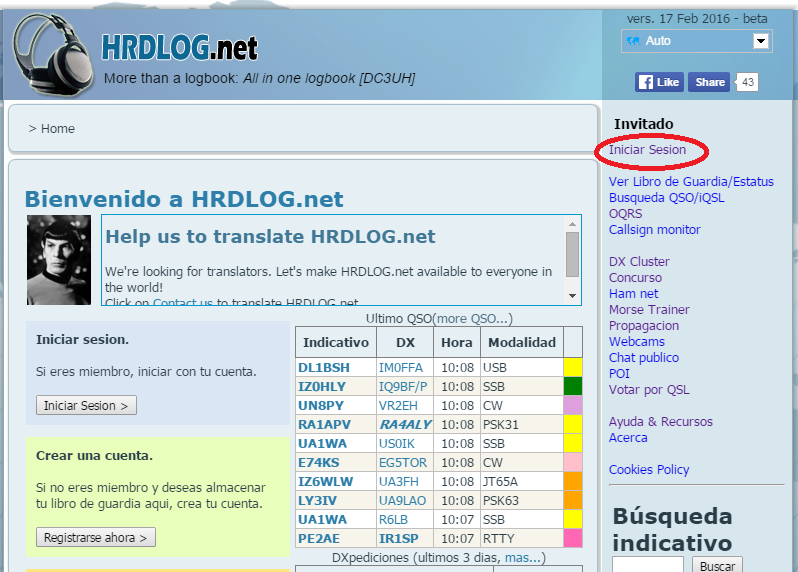The width and height of the screenshot is (798, 572).
Task: Open DX callsign IR1SP
Action: 398,538
